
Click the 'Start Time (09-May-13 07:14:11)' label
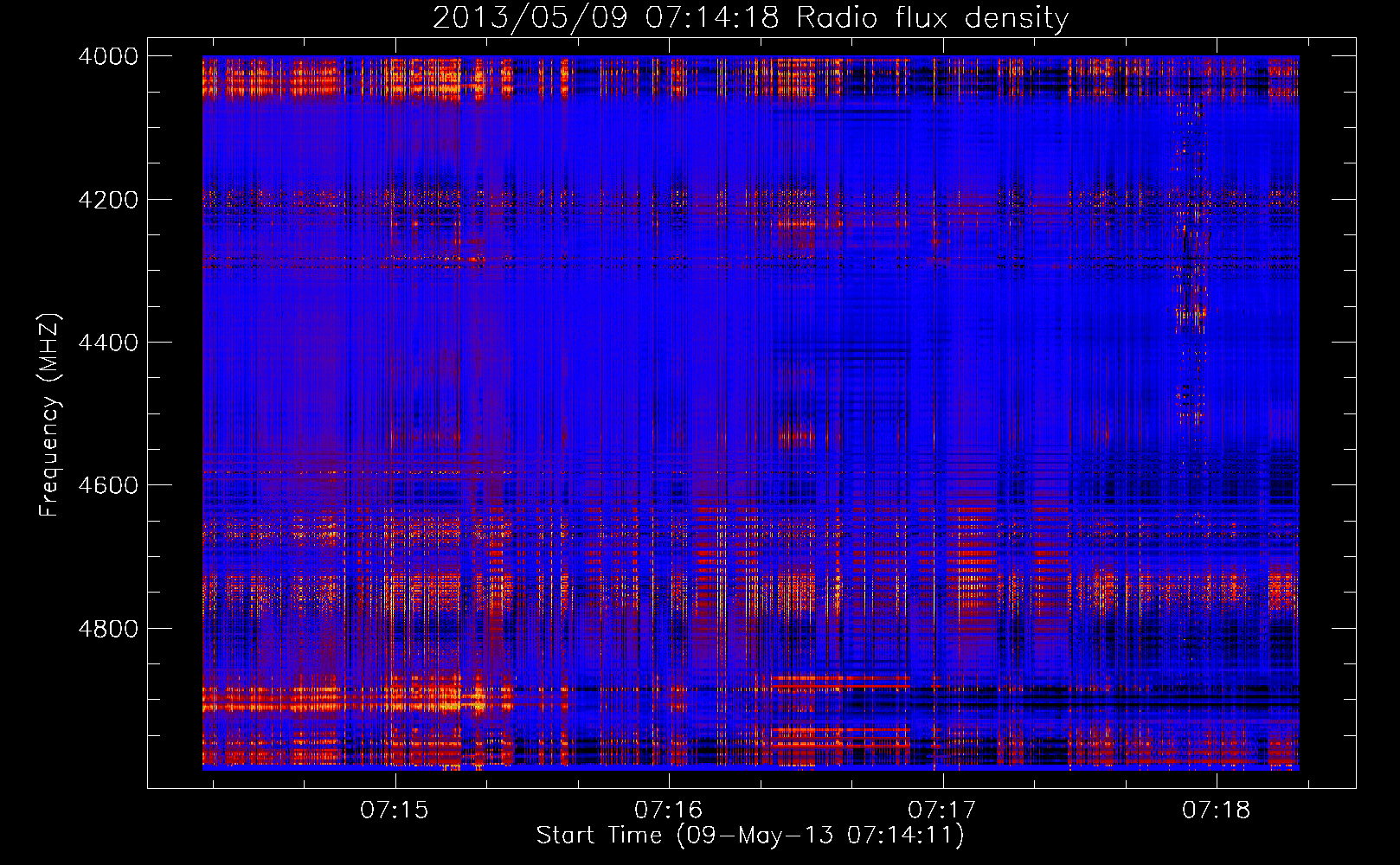coord(750,836)
